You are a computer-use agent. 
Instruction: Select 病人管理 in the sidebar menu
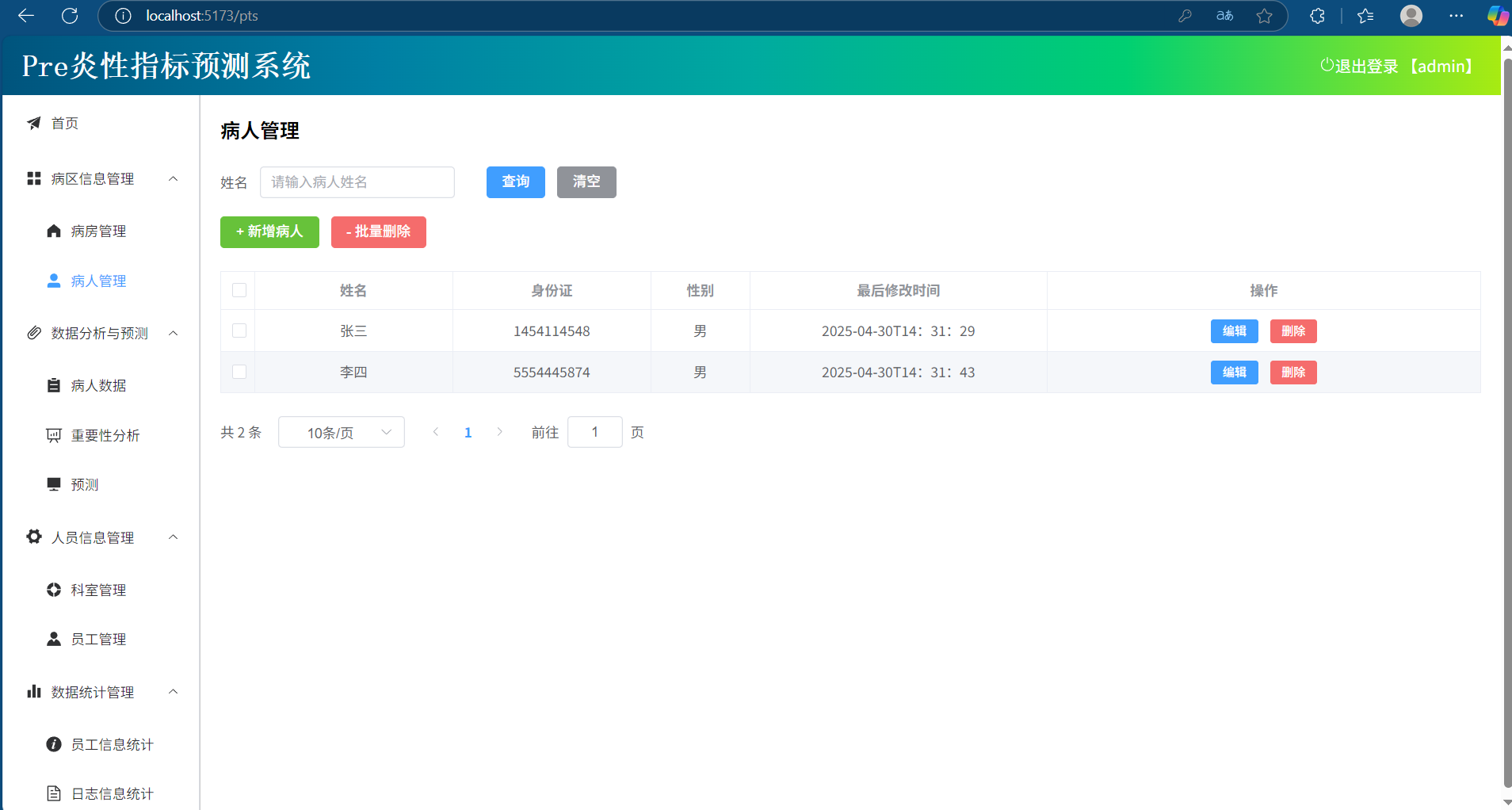[98, 281]
